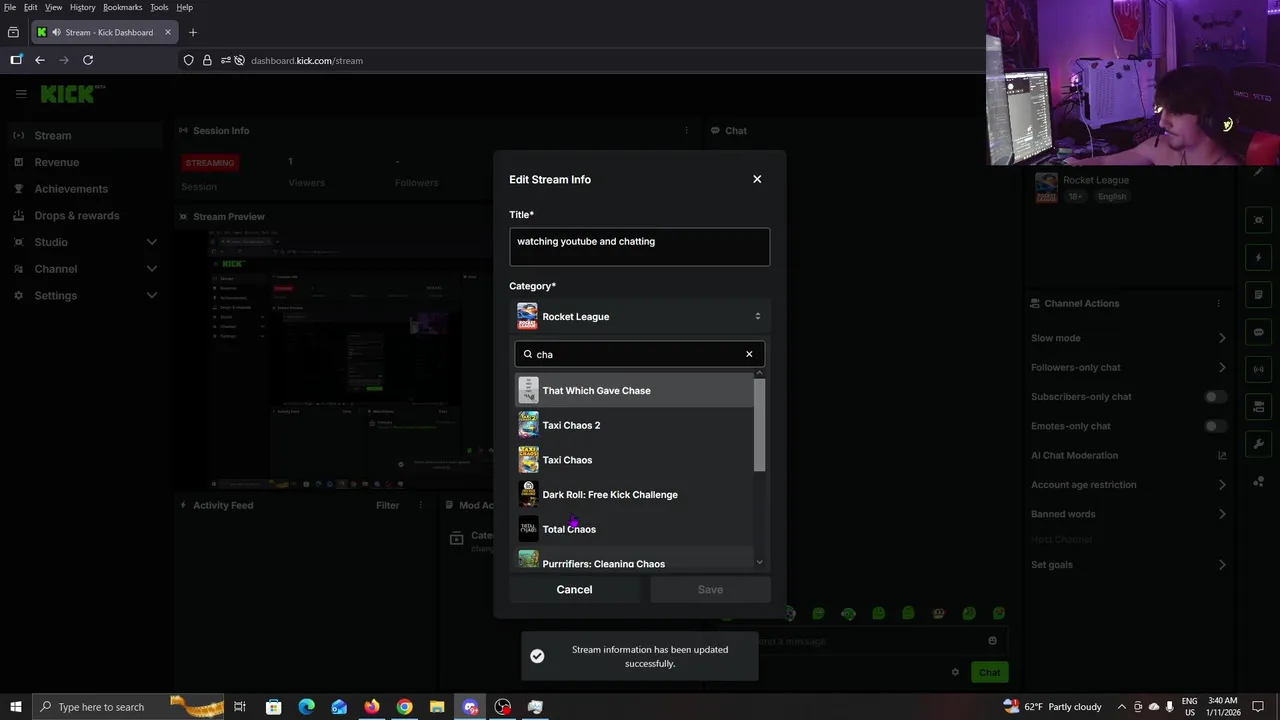This screenshot has height=720, width=1280.
Task: Click the Save button in dialog
Action: 710,590
